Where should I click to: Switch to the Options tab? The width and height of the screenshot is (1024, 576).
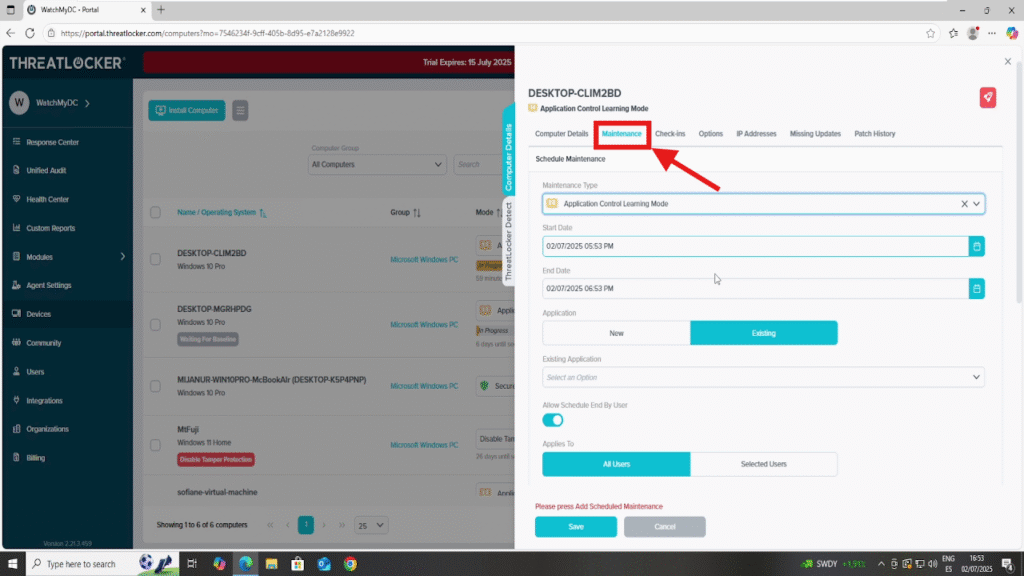click(711, 134)
